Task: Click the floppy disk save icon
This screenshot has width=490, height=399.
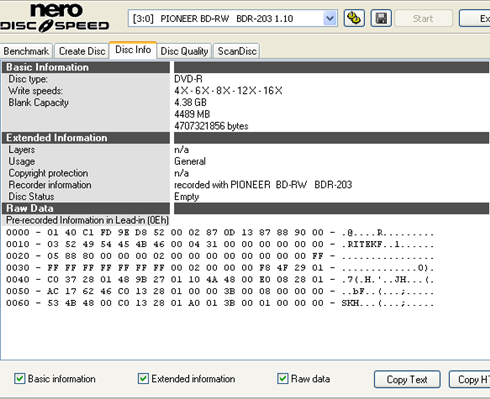Action: (381, 18)
